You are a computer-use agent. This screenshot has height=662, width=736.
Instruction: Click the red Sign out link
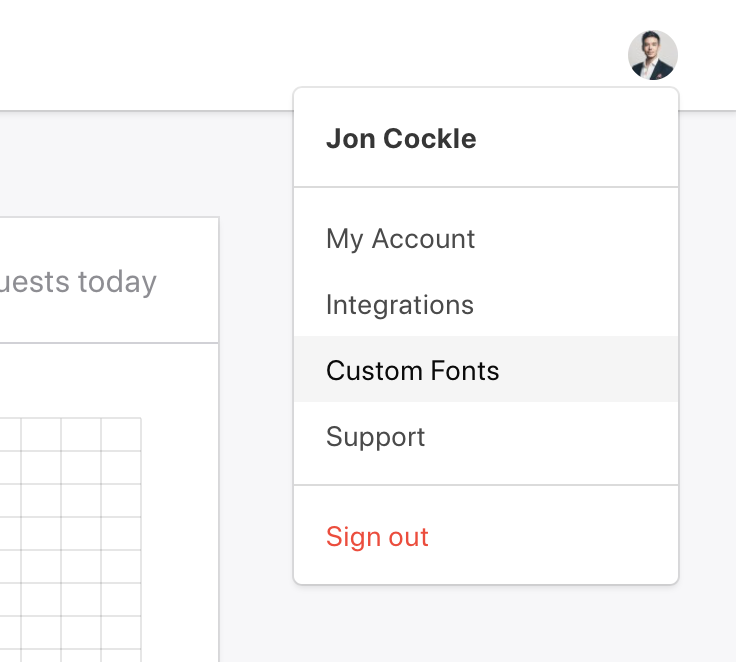377,537
